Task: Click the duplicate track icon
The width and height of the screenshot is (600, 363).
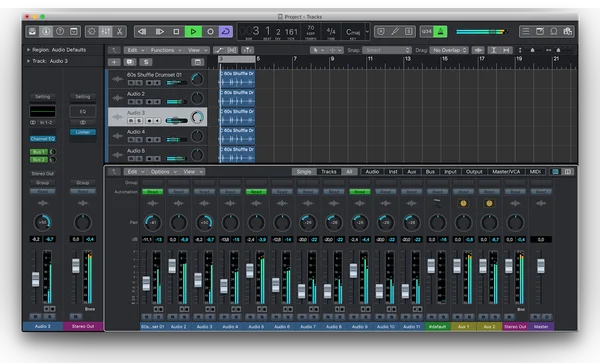Action: pos(130,62)
